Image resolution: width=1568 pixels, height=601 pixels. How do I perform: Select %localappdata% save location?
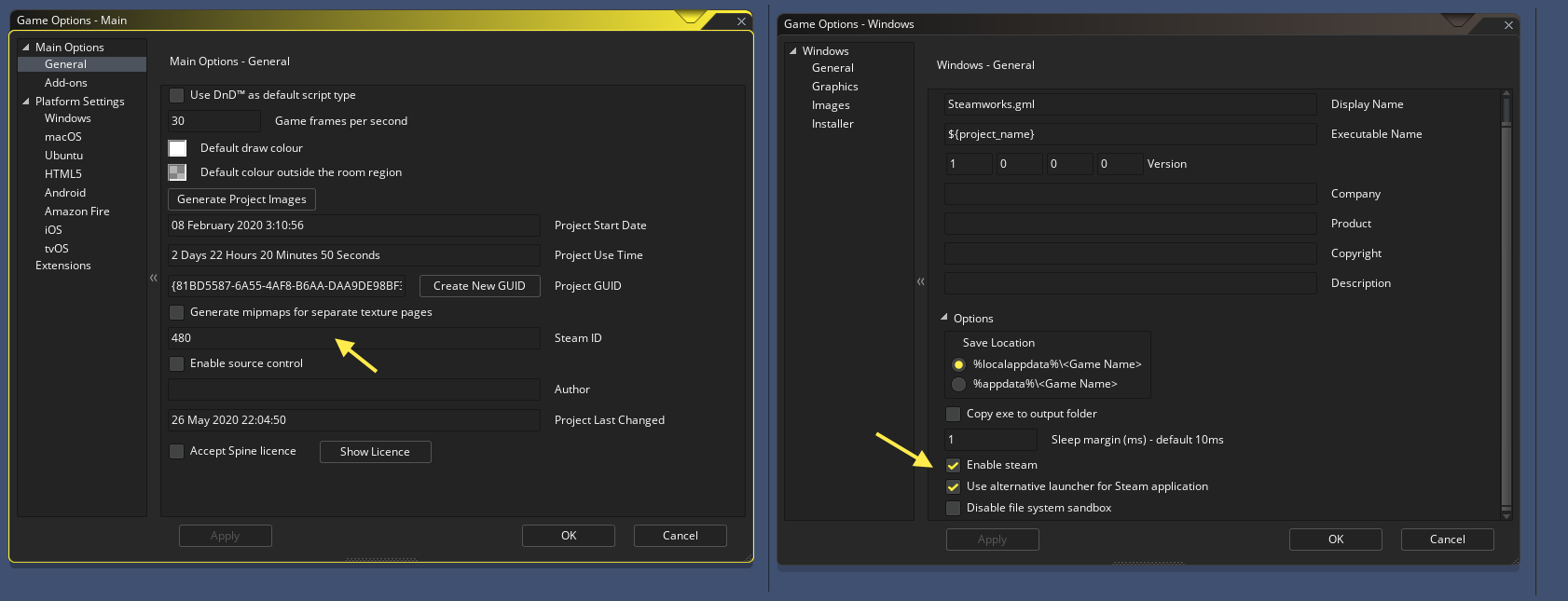(958, 364)
